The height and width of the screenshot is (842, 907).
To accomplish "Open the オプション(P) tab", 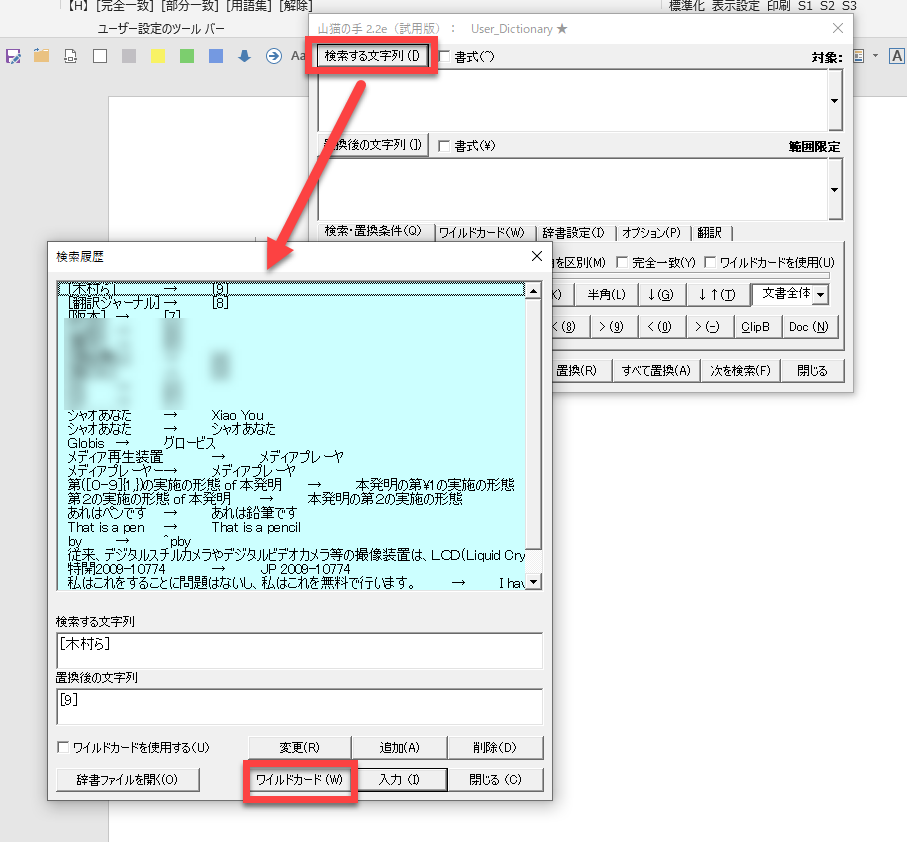I will point(651,233).
